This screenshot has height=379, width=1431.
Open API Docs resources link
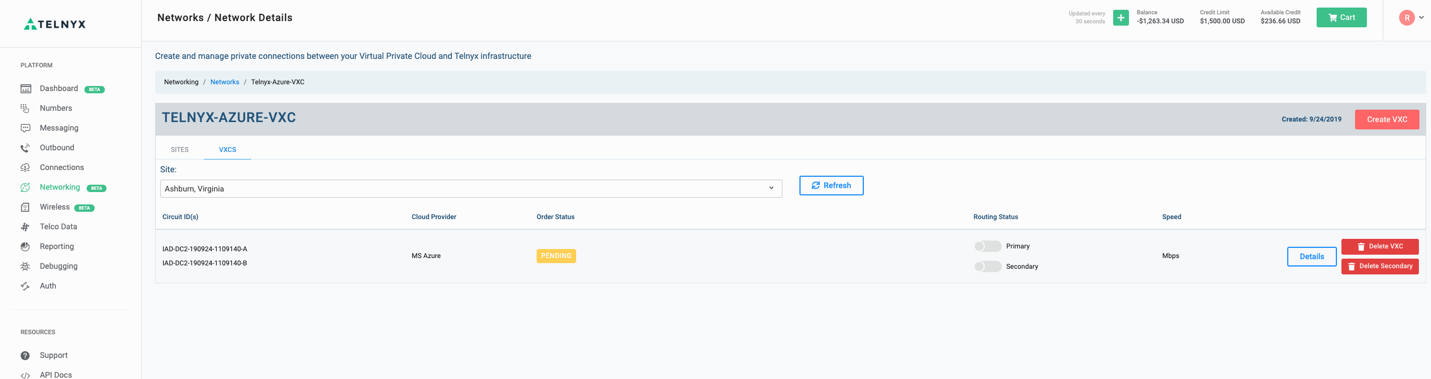pos(56,375)
